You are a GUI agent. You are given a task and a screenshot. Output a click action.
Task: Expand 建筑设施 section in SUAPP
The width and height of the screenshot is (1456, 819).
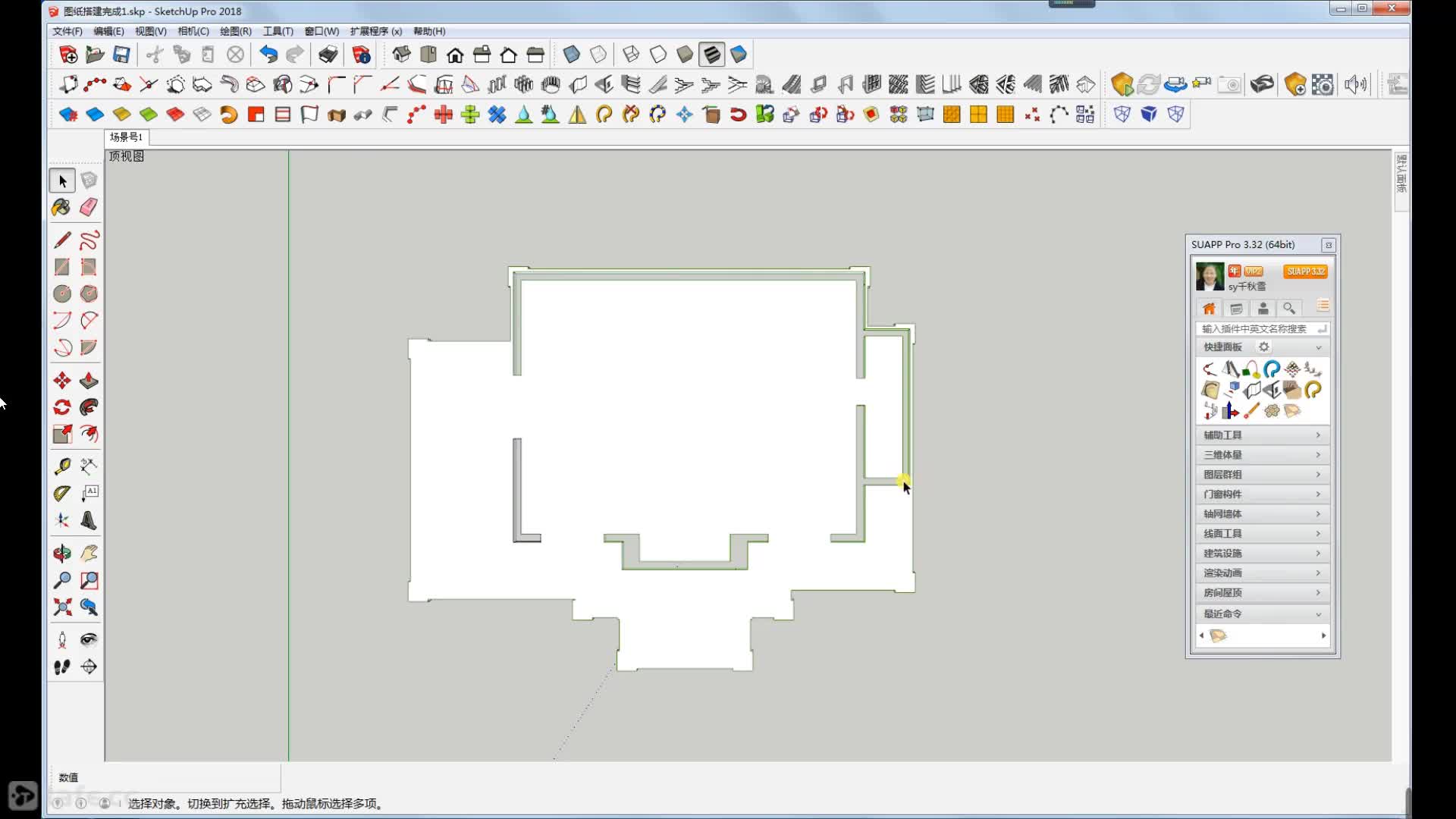pos(1263,554)
